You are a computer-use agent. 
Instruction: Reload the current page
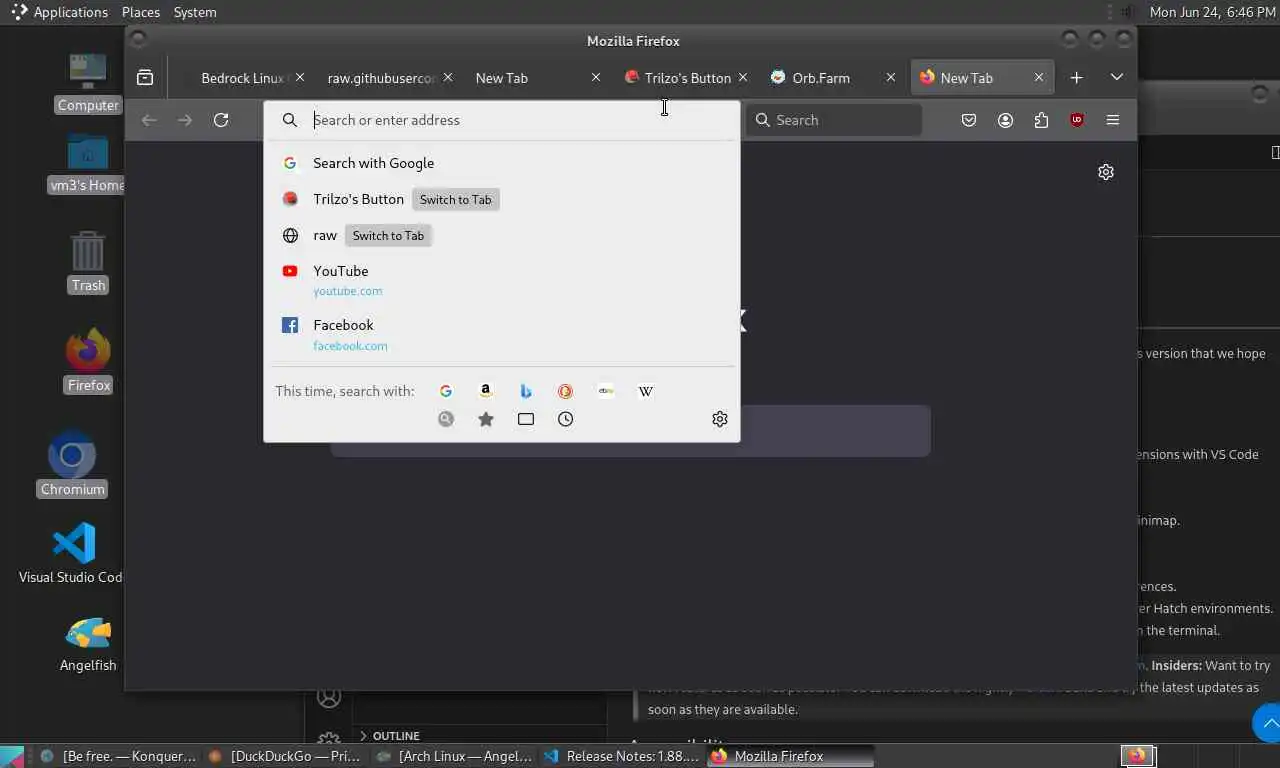(x=221, y=120)
